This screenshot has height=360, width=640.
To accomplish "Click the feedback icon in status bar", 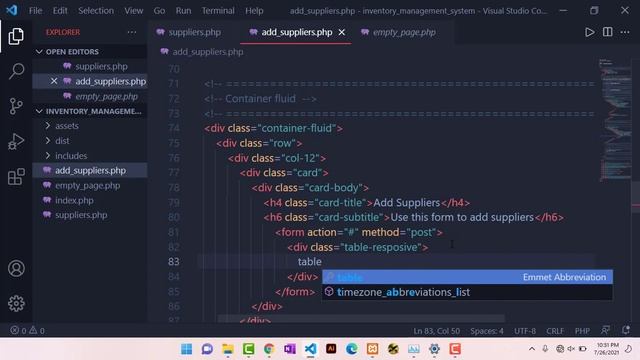I will pos(605,330).
